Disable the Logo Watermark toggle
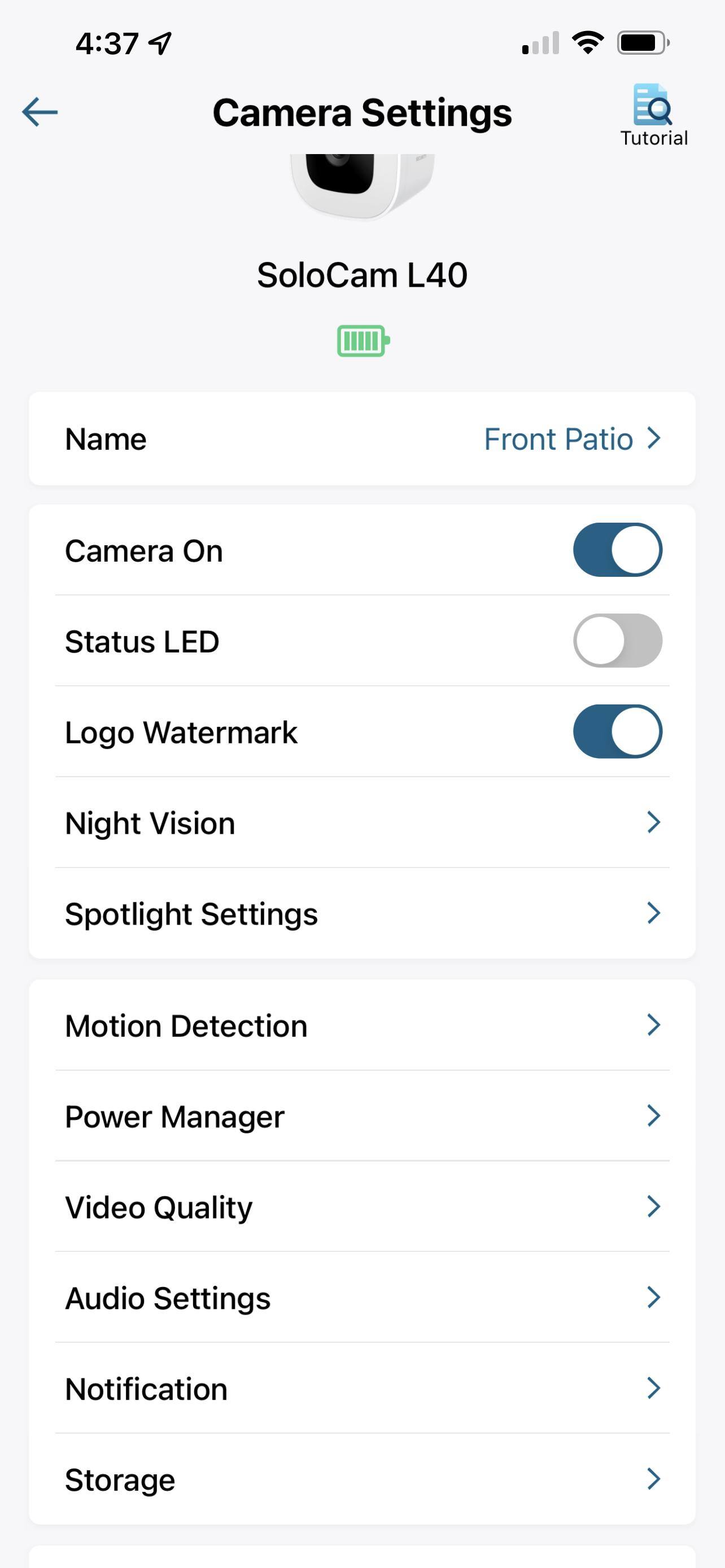Screen dimensions: 725x1568 coord(617,731)
